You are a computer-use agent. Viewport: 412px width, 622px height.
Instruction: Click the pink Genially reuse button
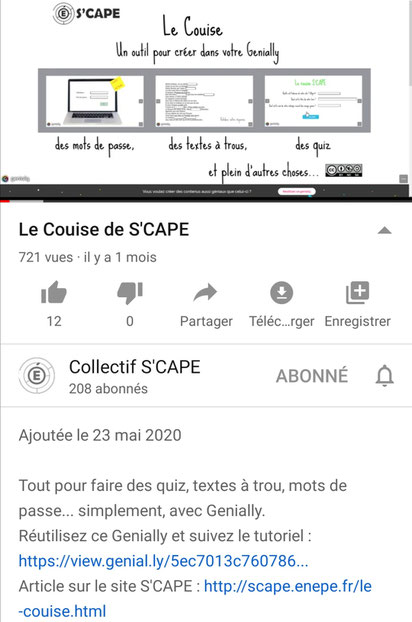tap(297, 192)
